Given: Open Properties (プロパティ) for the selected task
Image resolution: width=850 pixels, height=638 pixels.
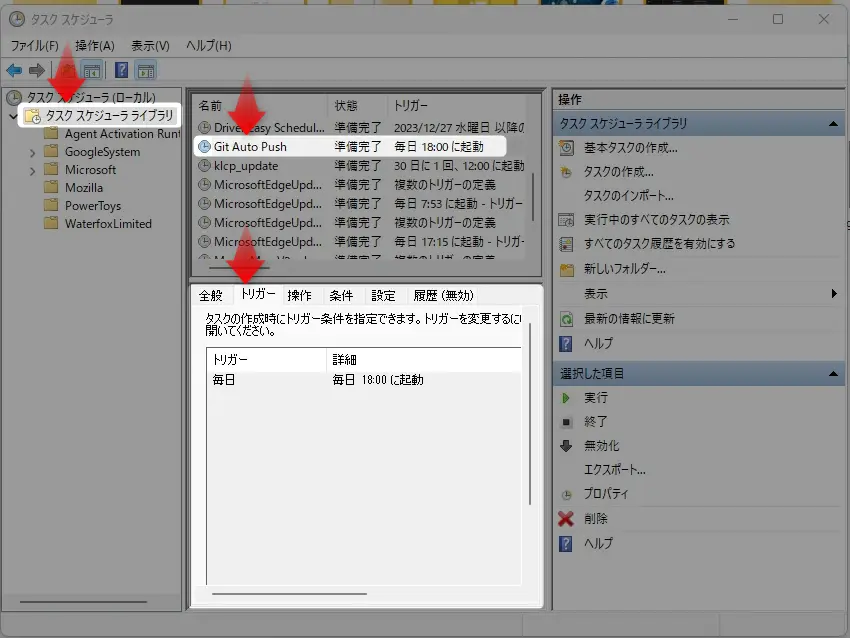Looking at the screenshot, I should (606, 494).
